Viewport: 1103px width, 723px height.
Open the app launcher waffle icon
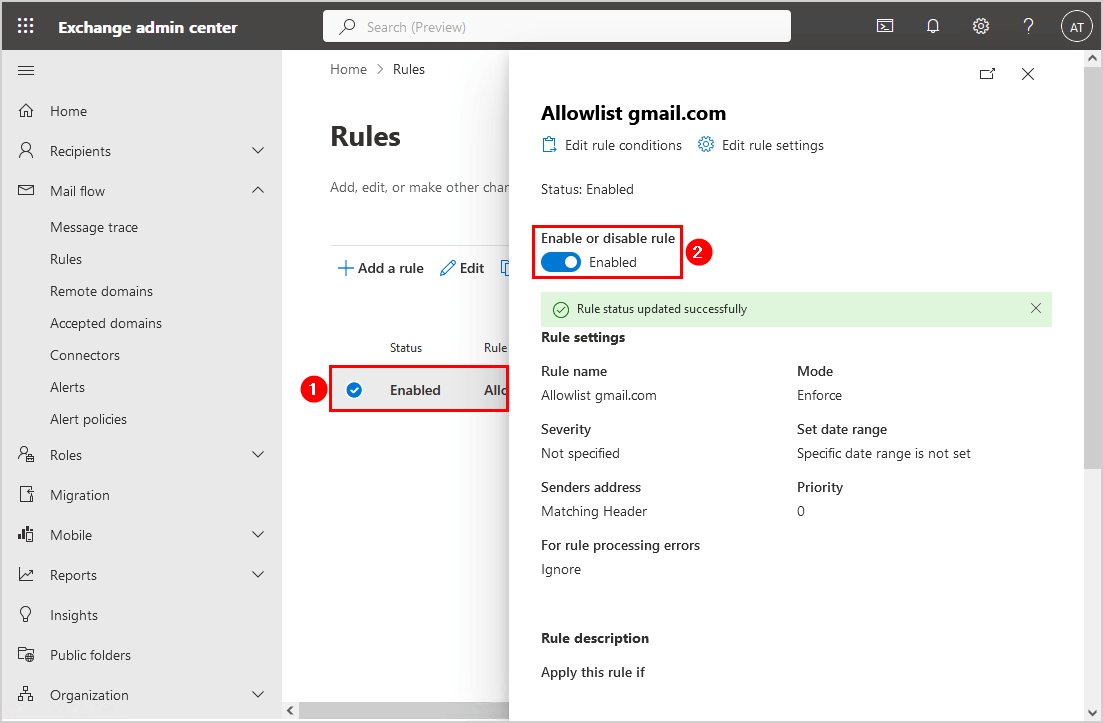[x=26, y=27]
